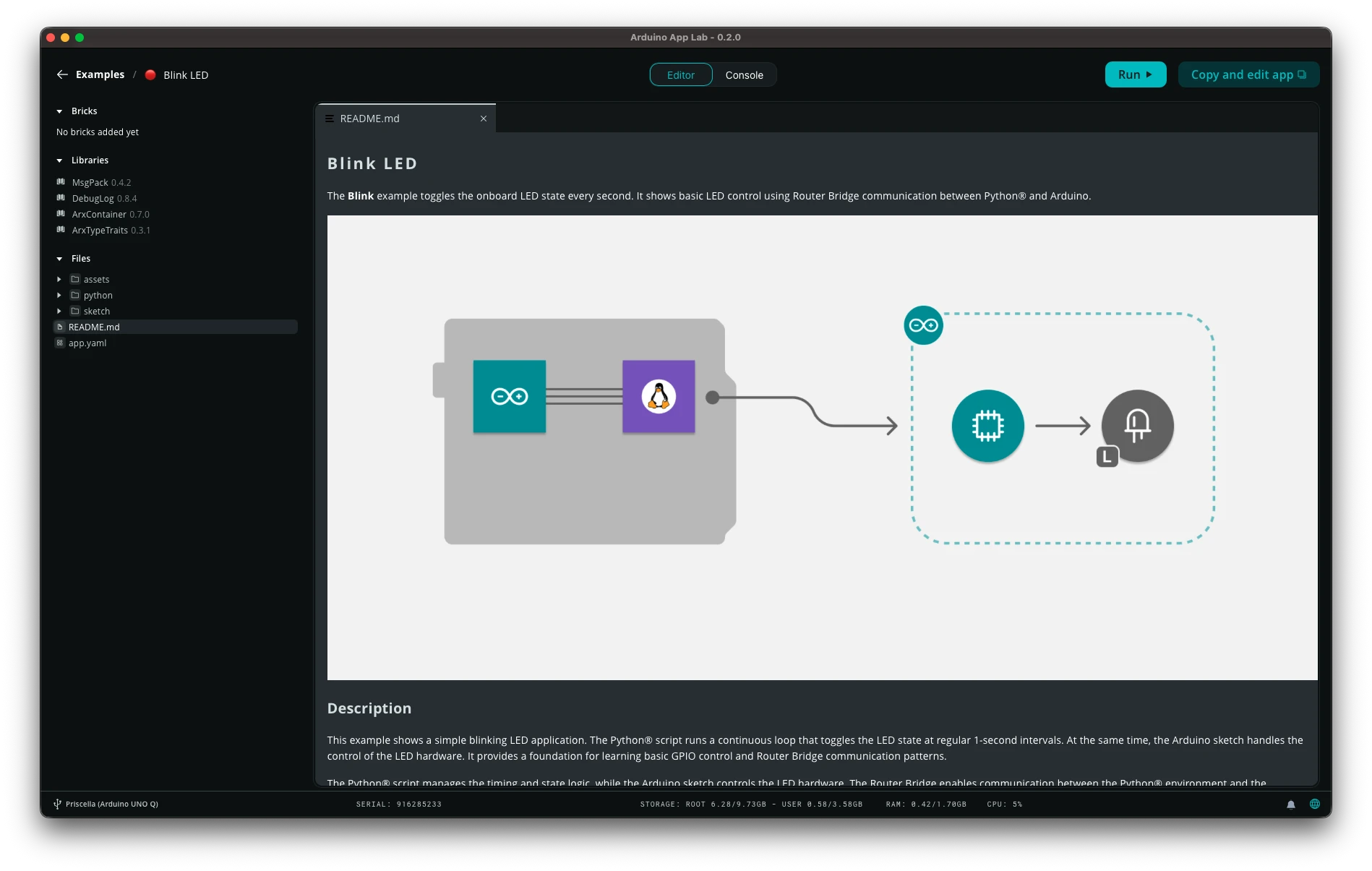Click the notifications bell in the status bar
The height and width of the screenshot is (871, 1372).
[1291, 804]
